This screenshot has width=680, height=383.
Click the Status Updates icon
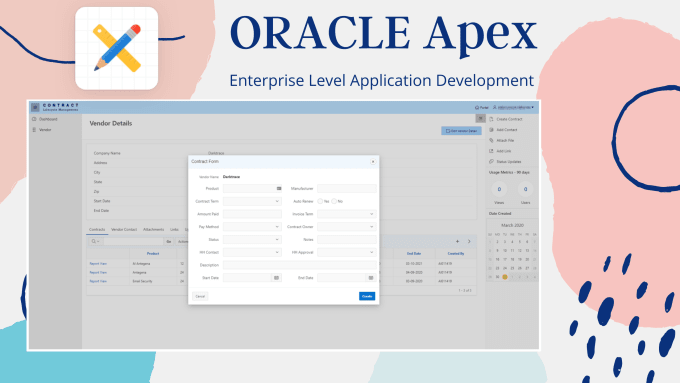click(x=491, y=161)
